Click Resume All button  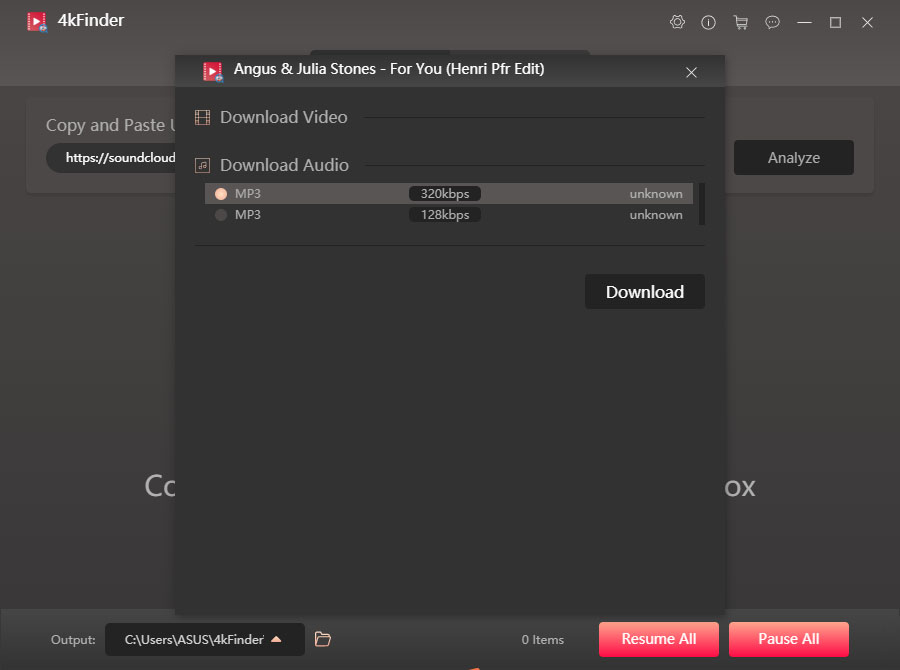[659, 639]
